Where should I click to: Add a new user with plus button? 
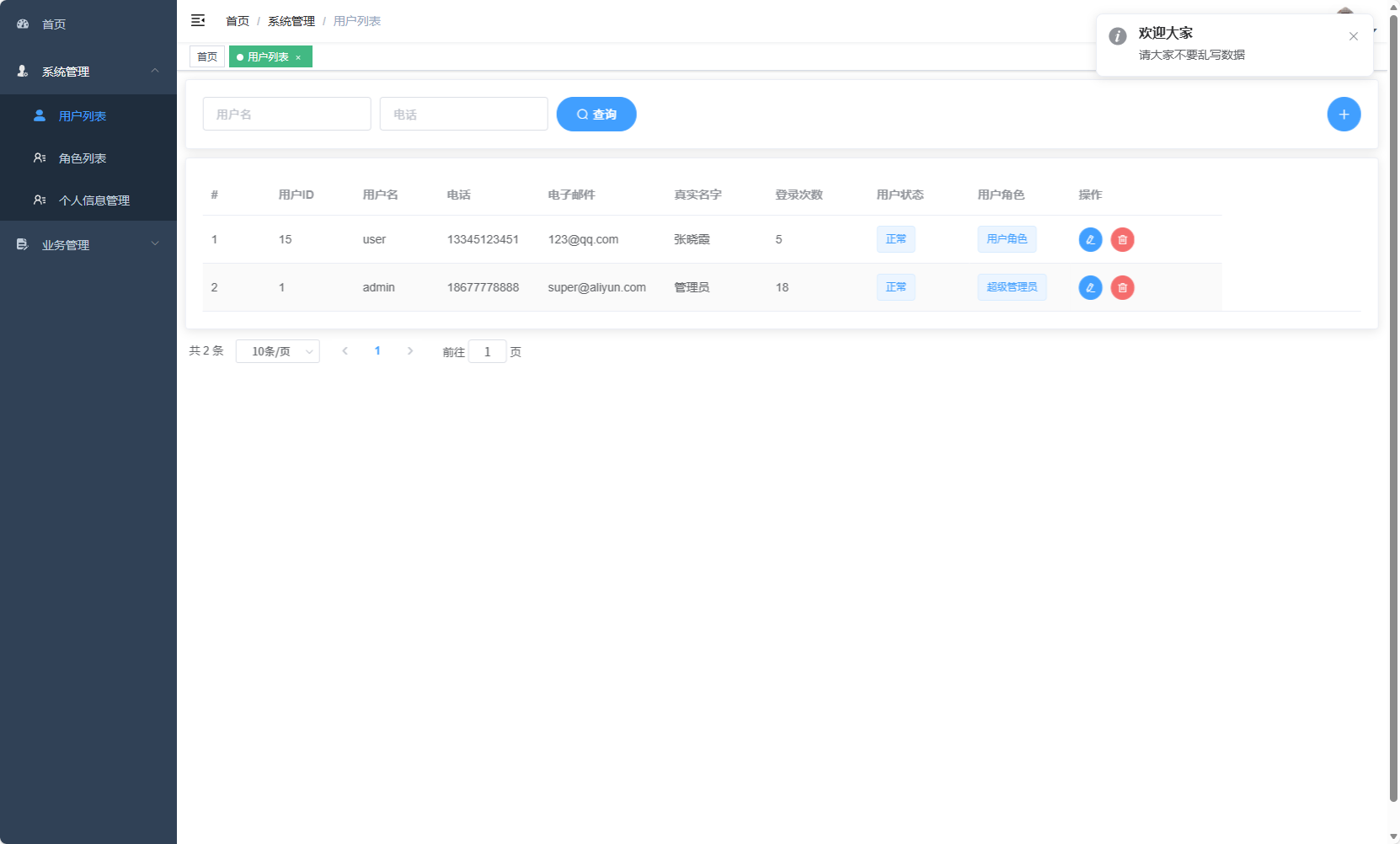point(1344,115)
